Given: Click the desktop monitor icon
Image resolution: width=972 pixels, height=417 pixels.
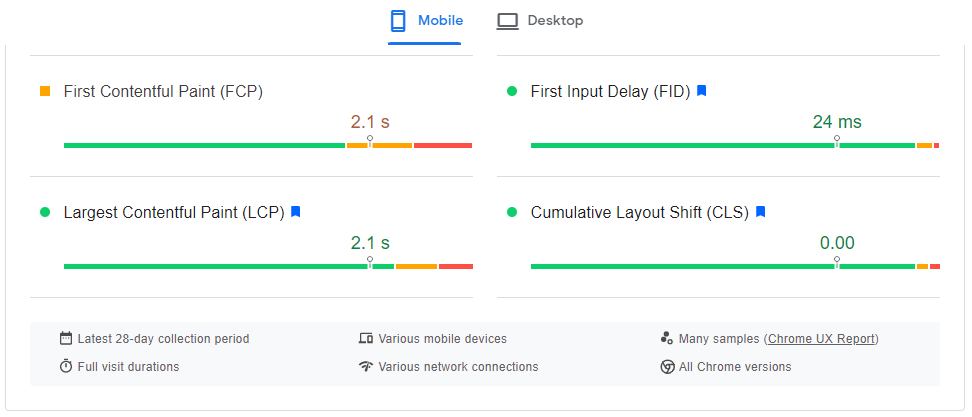Looking at the screenshot, I should coord(508,21).
